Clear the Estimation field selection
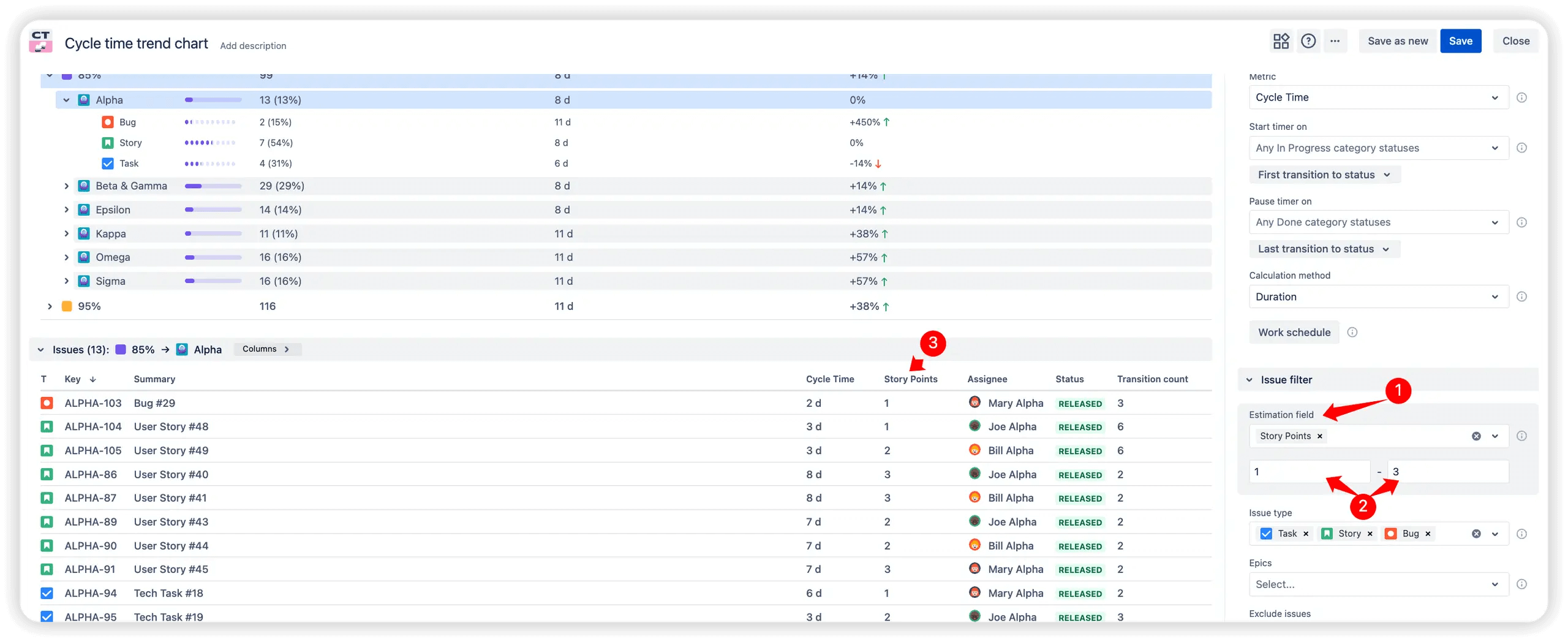The image size is (1568, 642). 1476,436
